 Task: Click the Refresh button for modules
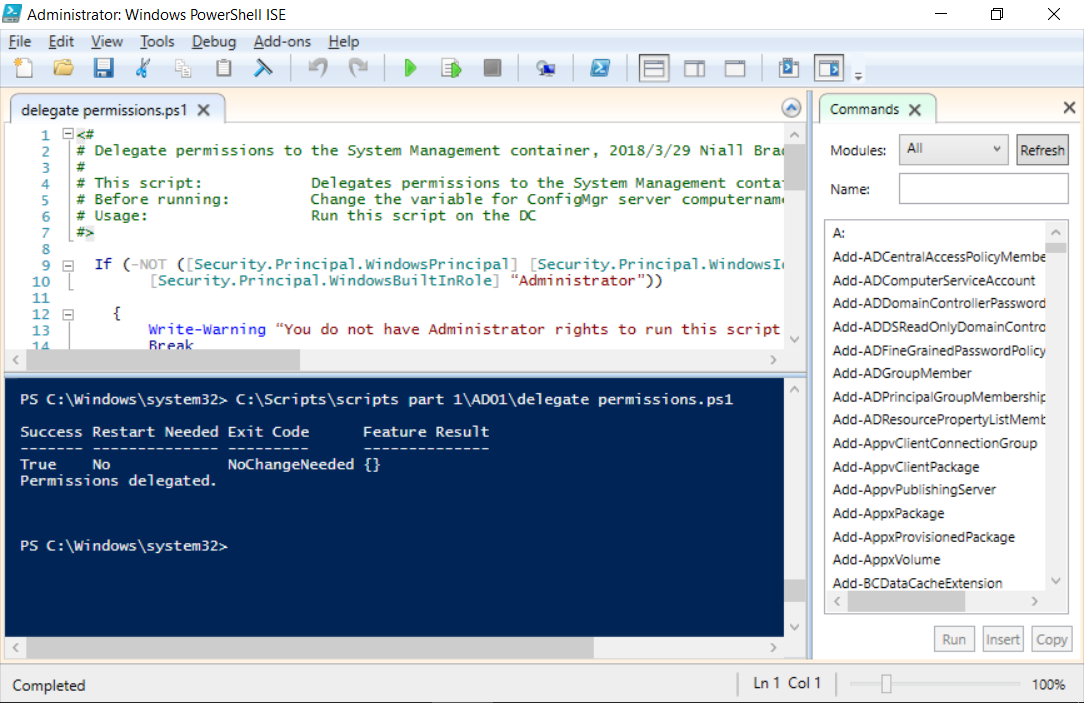pos(1043,150)
